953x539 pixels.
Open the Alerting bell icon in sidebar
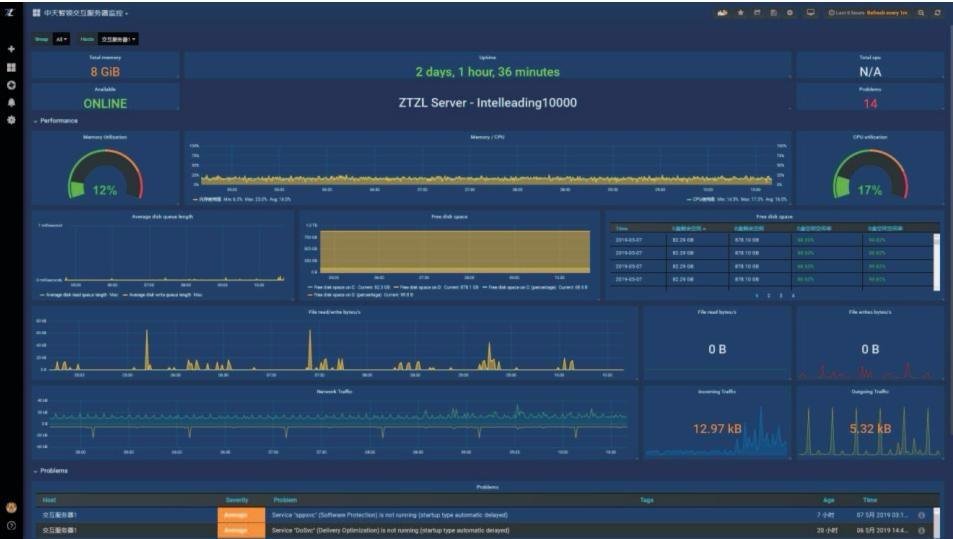click(11, 102)
